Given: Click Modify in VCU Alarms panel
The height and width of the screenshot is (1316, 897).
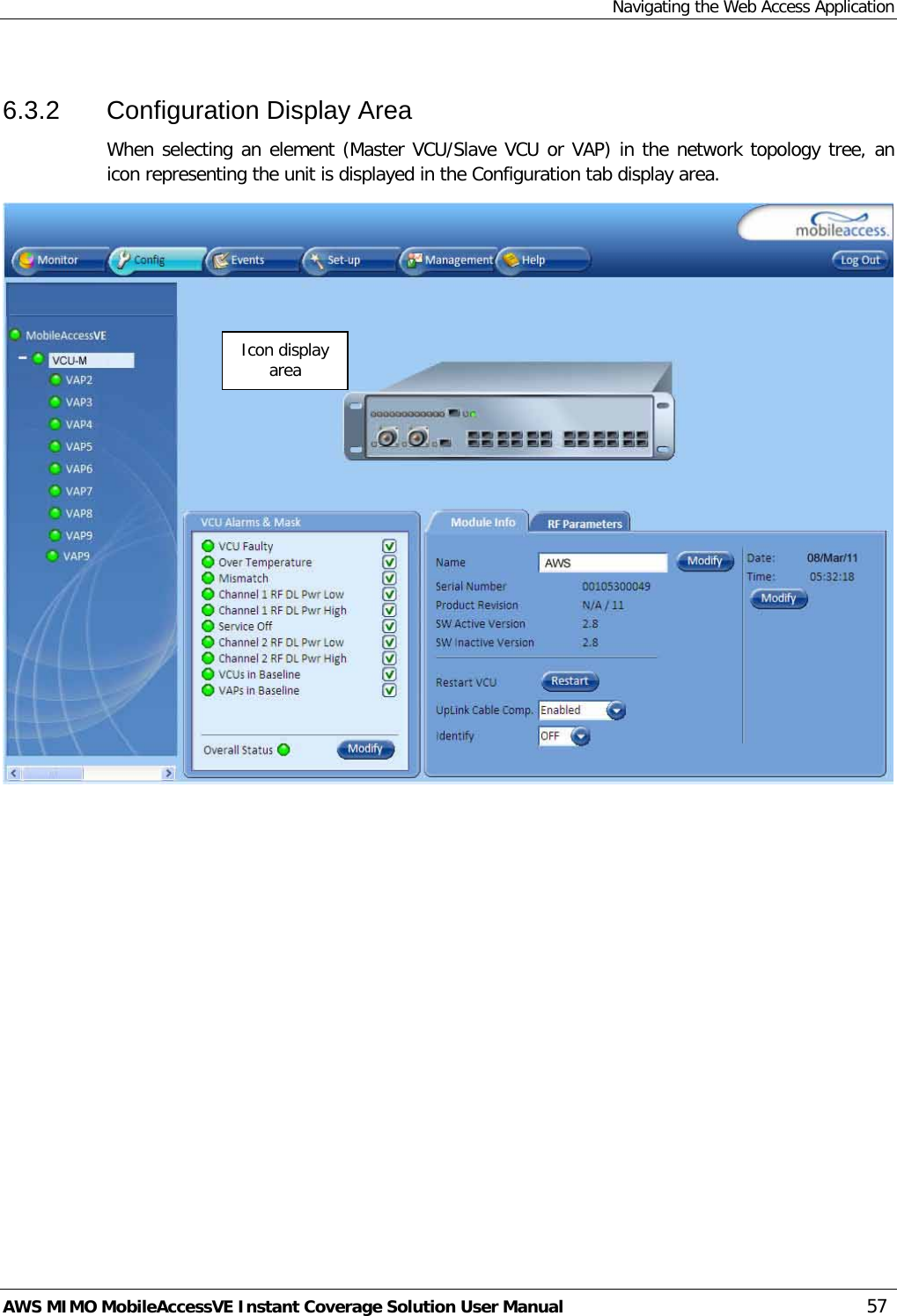Looking at the screenshot, I should [366, 749].
